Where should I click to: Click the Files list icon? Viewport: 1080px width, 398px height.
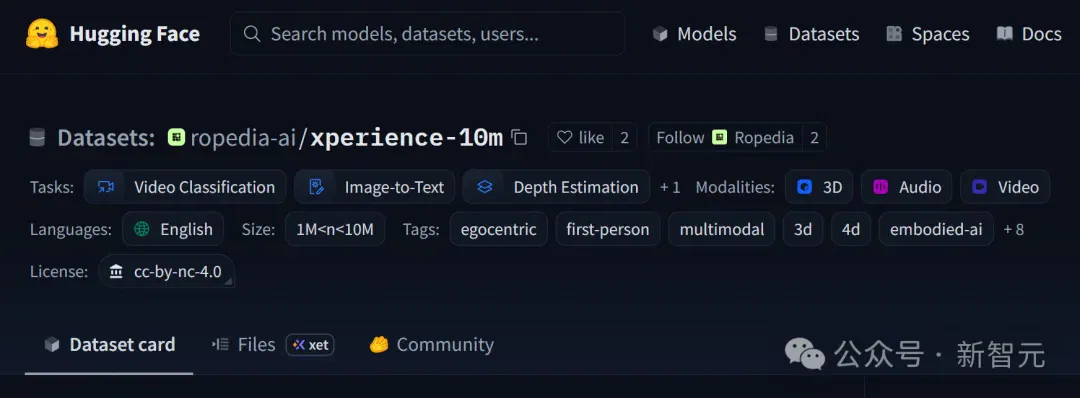(220, 344)
